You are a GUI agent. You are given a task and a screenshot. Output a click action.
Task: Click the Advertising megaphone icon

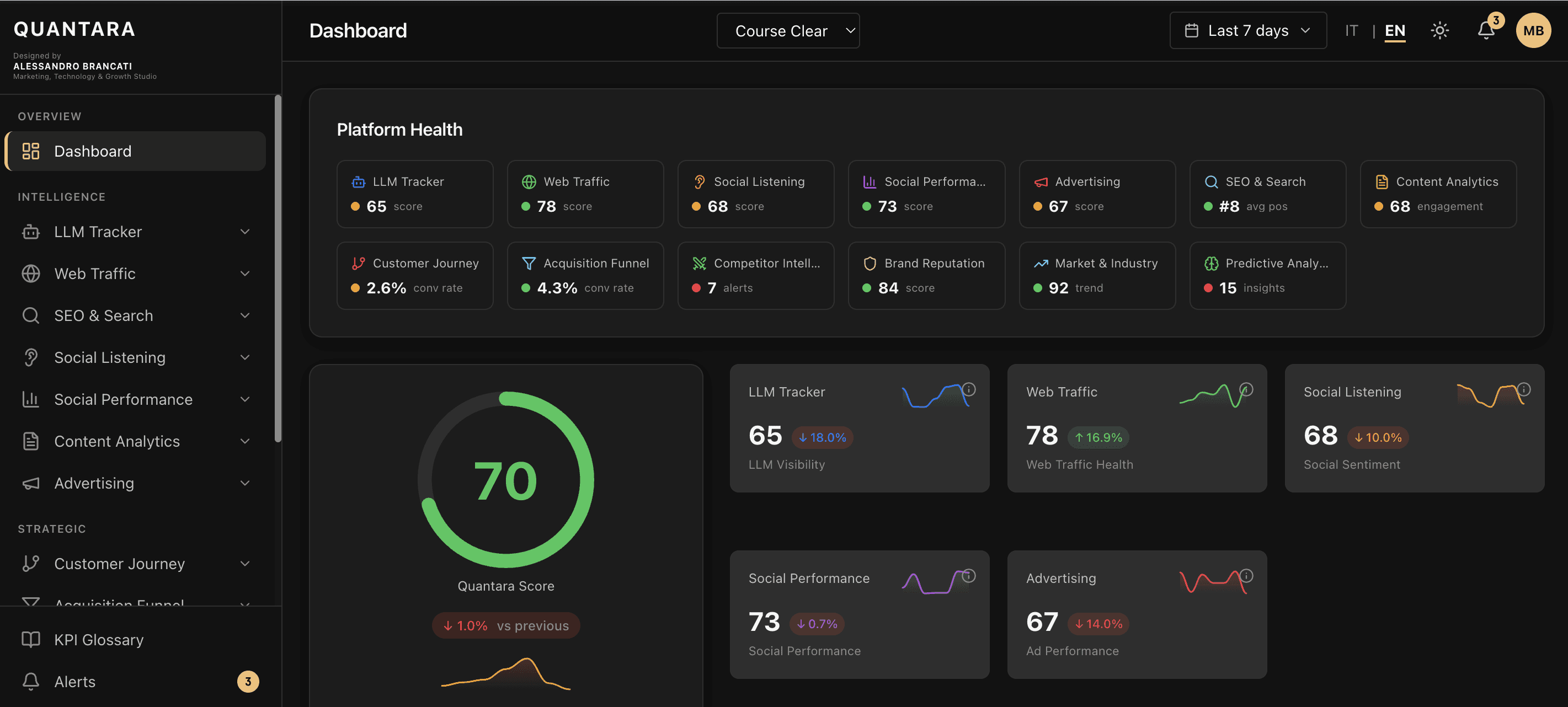(30, 483)
